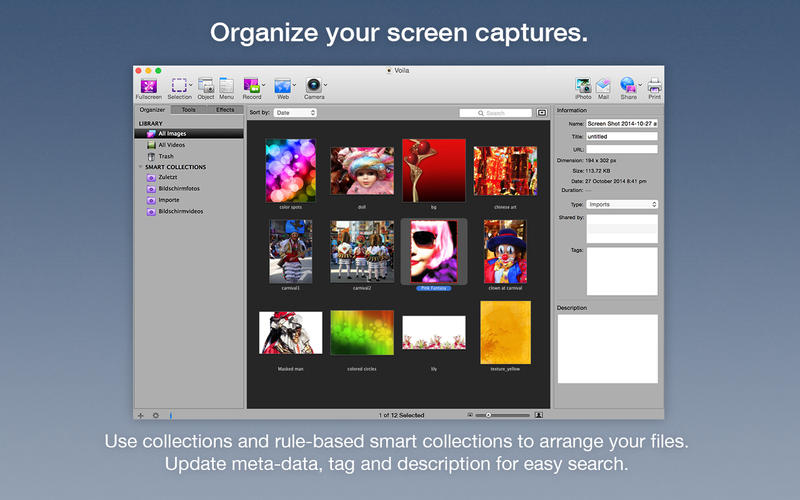Export to iPhoto icon
This screenshot has height=500, width=800.
583,86
